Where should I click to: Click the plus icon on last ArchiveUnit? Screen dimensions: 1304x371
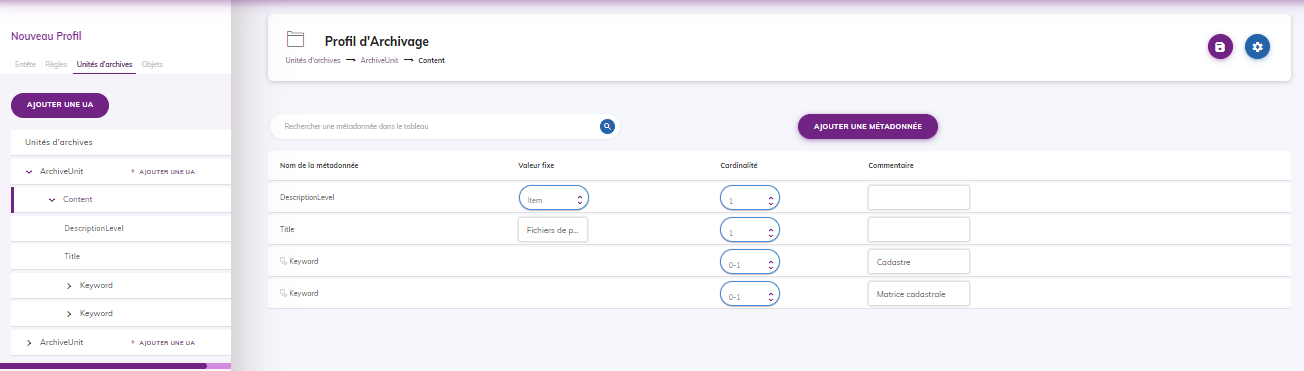(x=133, y=342)
